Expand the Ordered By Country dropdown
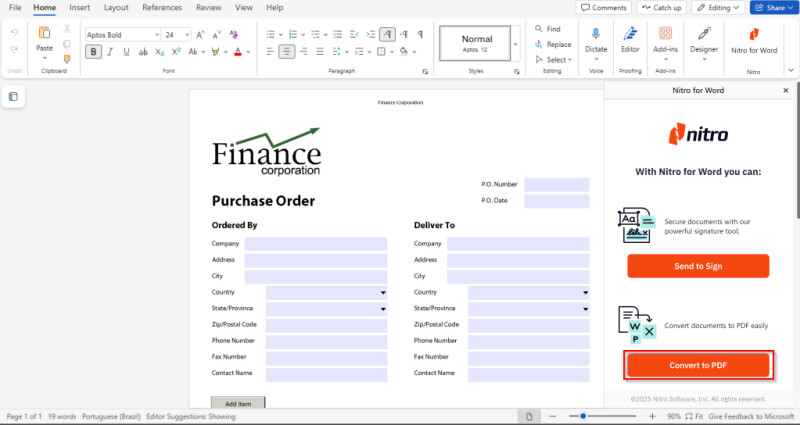This screenshot has height=425, width=800. (383, 292)
